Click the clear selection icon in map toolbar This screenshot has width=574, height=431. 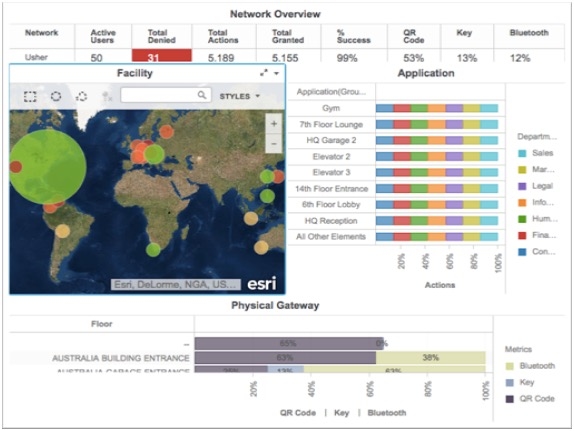(107, 97)
